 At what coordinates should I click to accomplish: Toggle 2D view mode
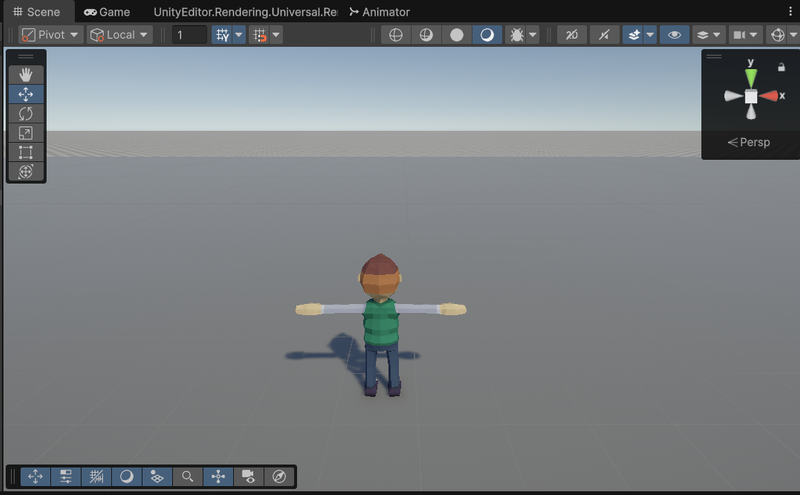point(572,35)
